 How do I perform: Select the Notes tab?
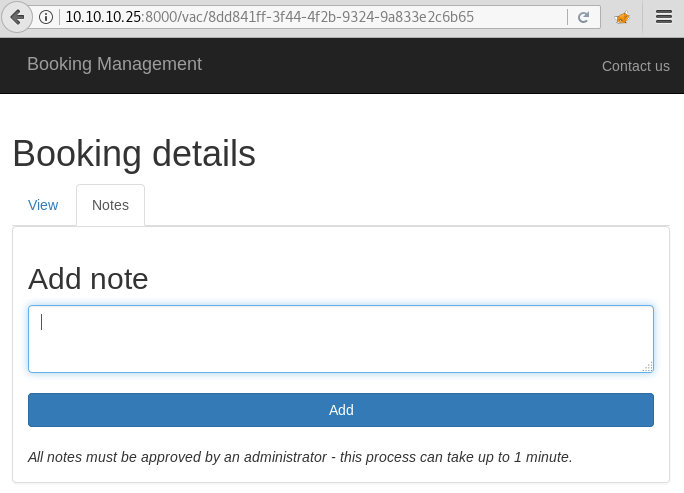coord(110,205)
